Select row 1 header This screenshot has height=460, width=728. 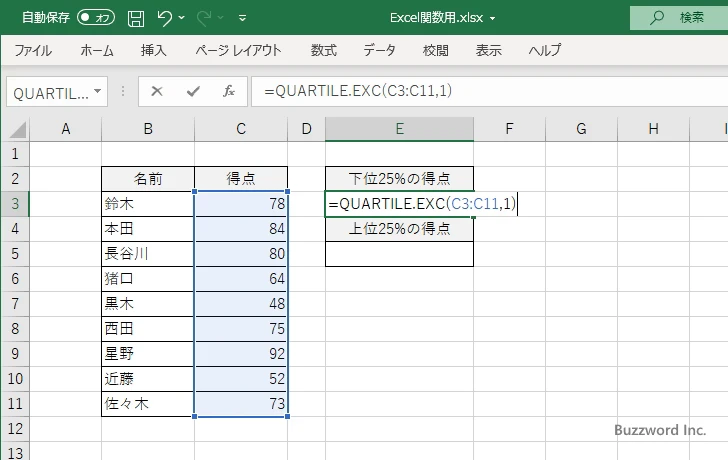pos(15,154)
